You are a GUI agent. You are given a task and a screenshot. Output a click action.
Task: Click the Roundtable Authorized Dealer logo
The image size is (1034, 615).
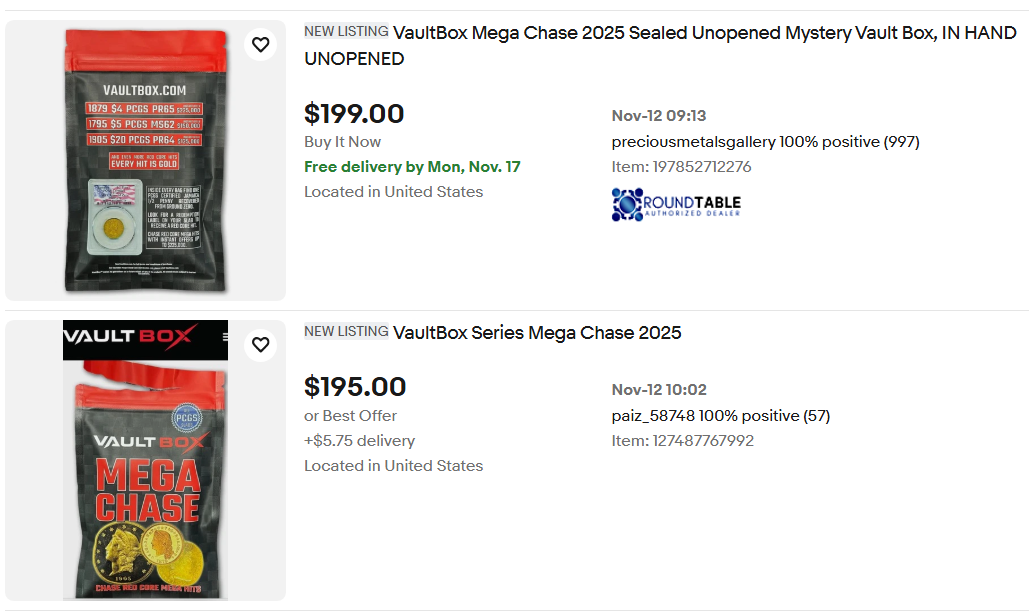coord(676,204)
